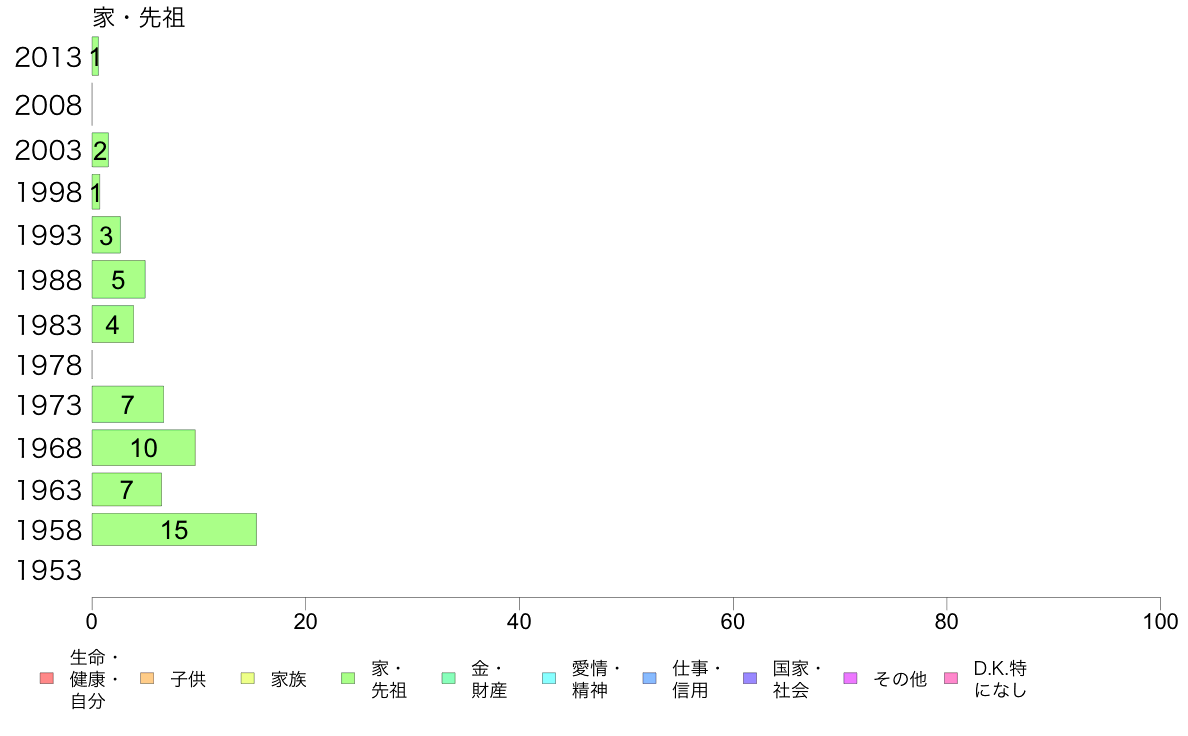Screen dimensions: 1188x736
Task: Select the 1993 bar showing 3
Action: pyautogui.click(x=106, y=235)
